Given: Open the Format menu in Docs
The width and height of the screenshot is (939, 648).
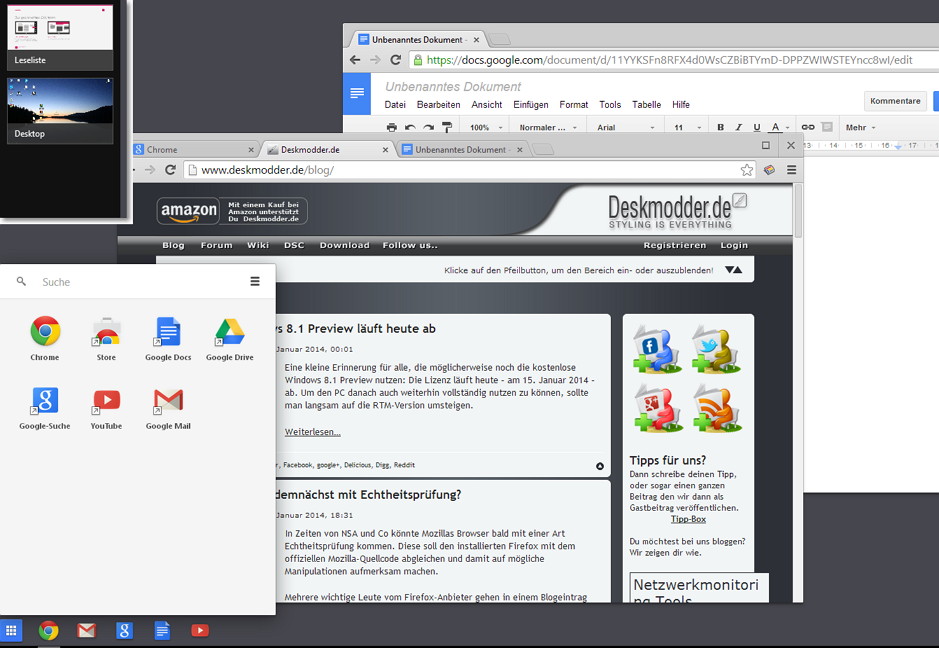Looking at the screenshot, I should pos(574,104).
